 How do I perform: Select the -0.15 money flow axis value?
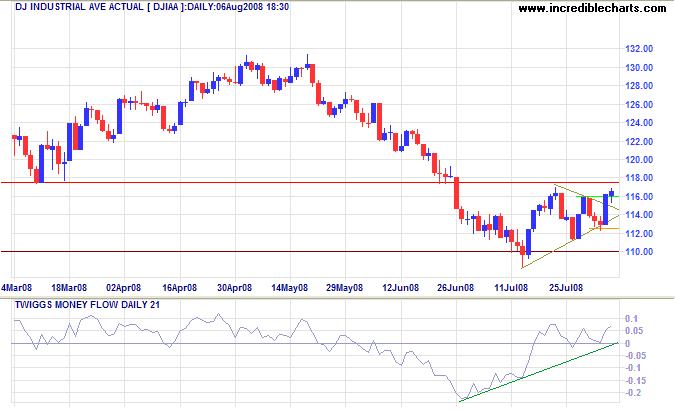click(x=635, y=381)
